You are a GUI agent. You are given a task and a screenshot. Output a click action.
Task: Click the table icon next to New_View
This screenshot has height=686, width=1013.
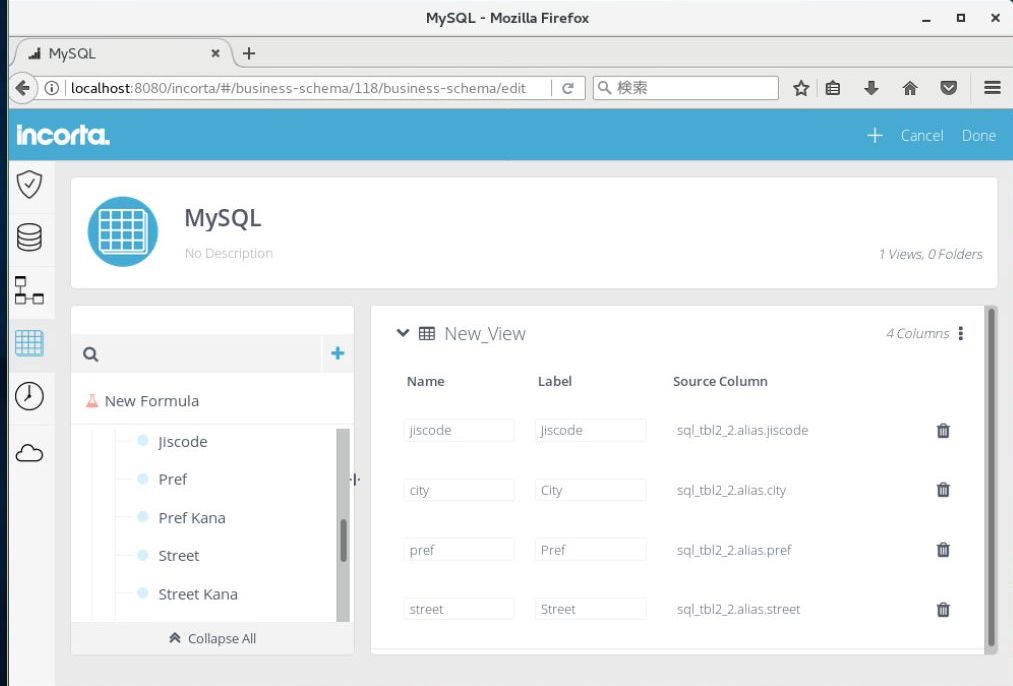coord(427,333)
